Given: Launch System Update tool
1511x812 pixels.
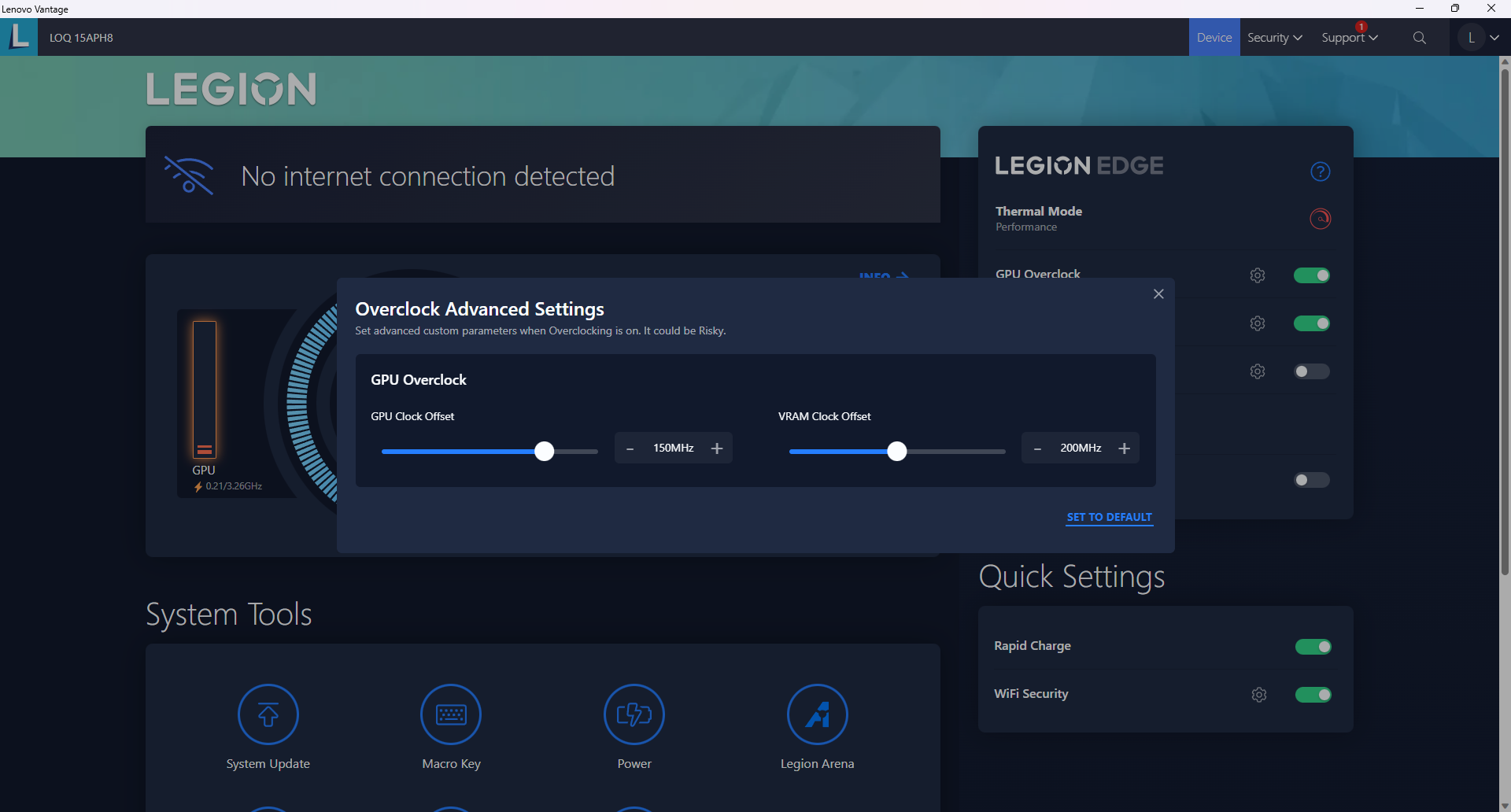Looking at the screenshot, I should [268, 728].
